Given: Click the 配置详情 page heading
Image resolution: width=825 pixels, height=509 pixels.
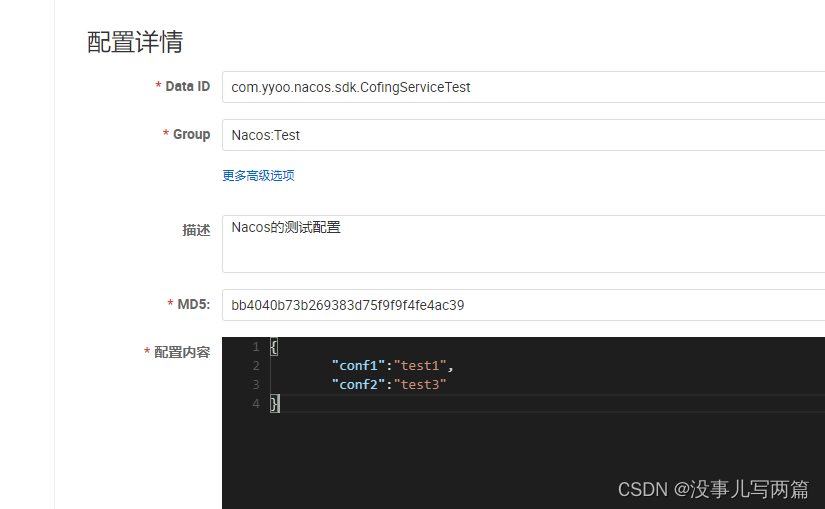Looking at the screenshot, I should click(135, 42).
